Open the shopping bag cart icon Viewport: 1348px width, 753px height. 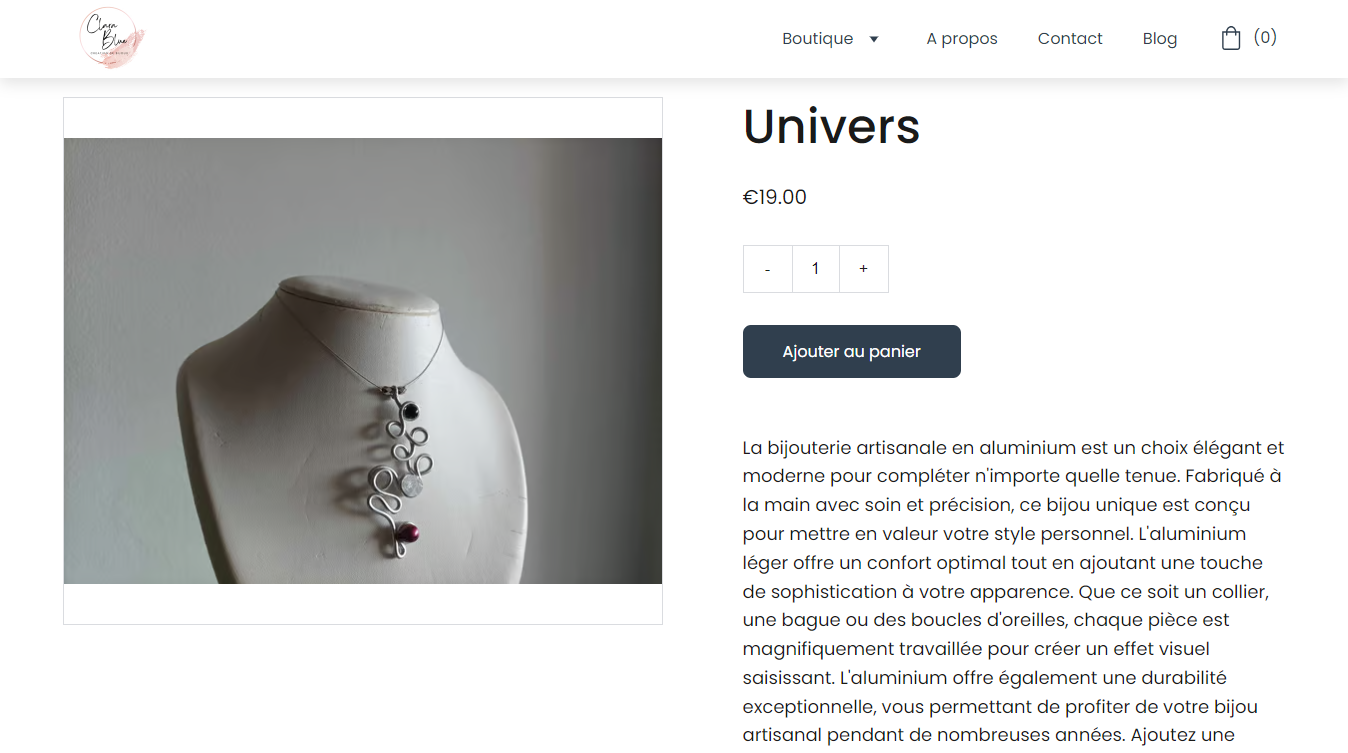(1231, 38)
